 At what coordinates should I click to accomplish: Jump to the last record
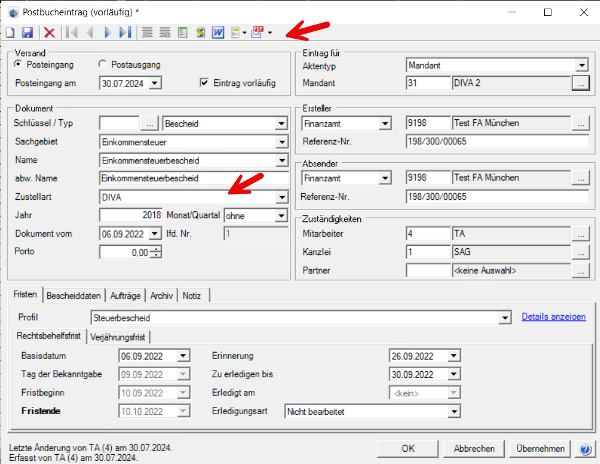tap(126, 33)
